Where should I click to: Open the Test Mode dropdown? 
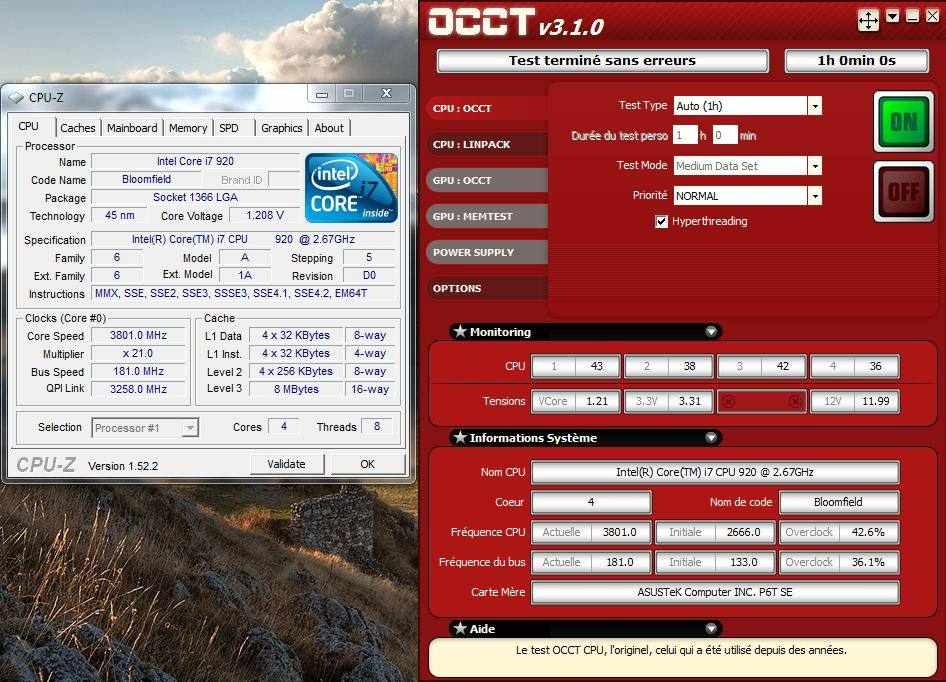(814, 165)
